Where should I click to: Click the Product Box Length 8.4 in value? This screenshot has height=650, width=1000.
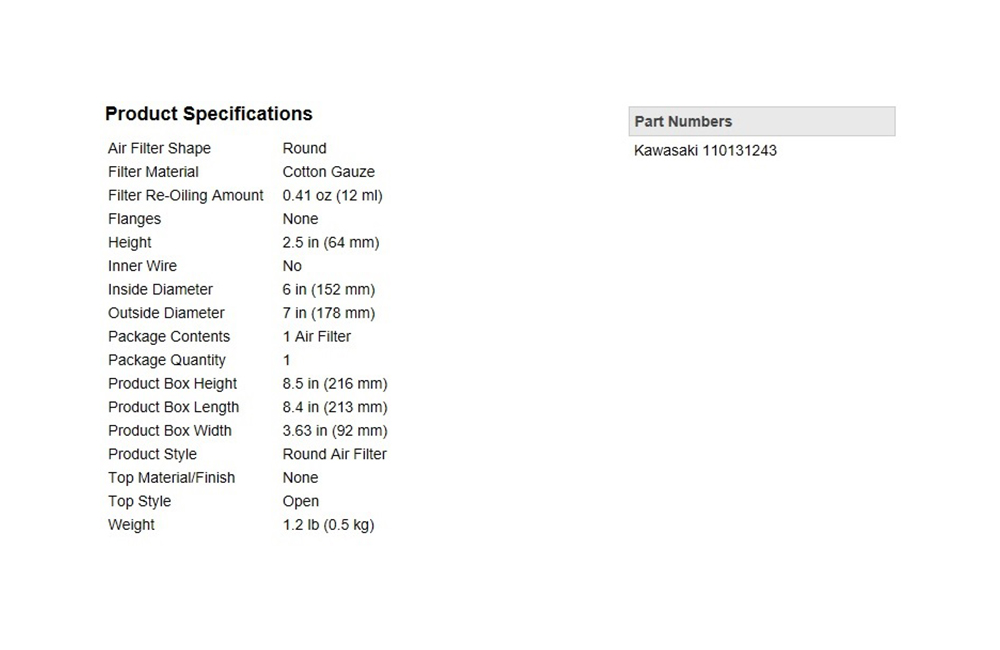point(335,407)
